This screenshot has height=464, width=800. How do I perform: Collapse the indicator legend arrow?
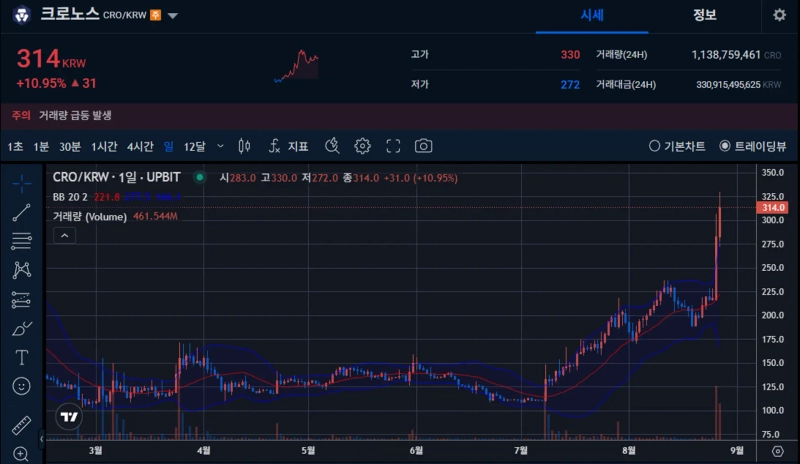tap(63, 235)
